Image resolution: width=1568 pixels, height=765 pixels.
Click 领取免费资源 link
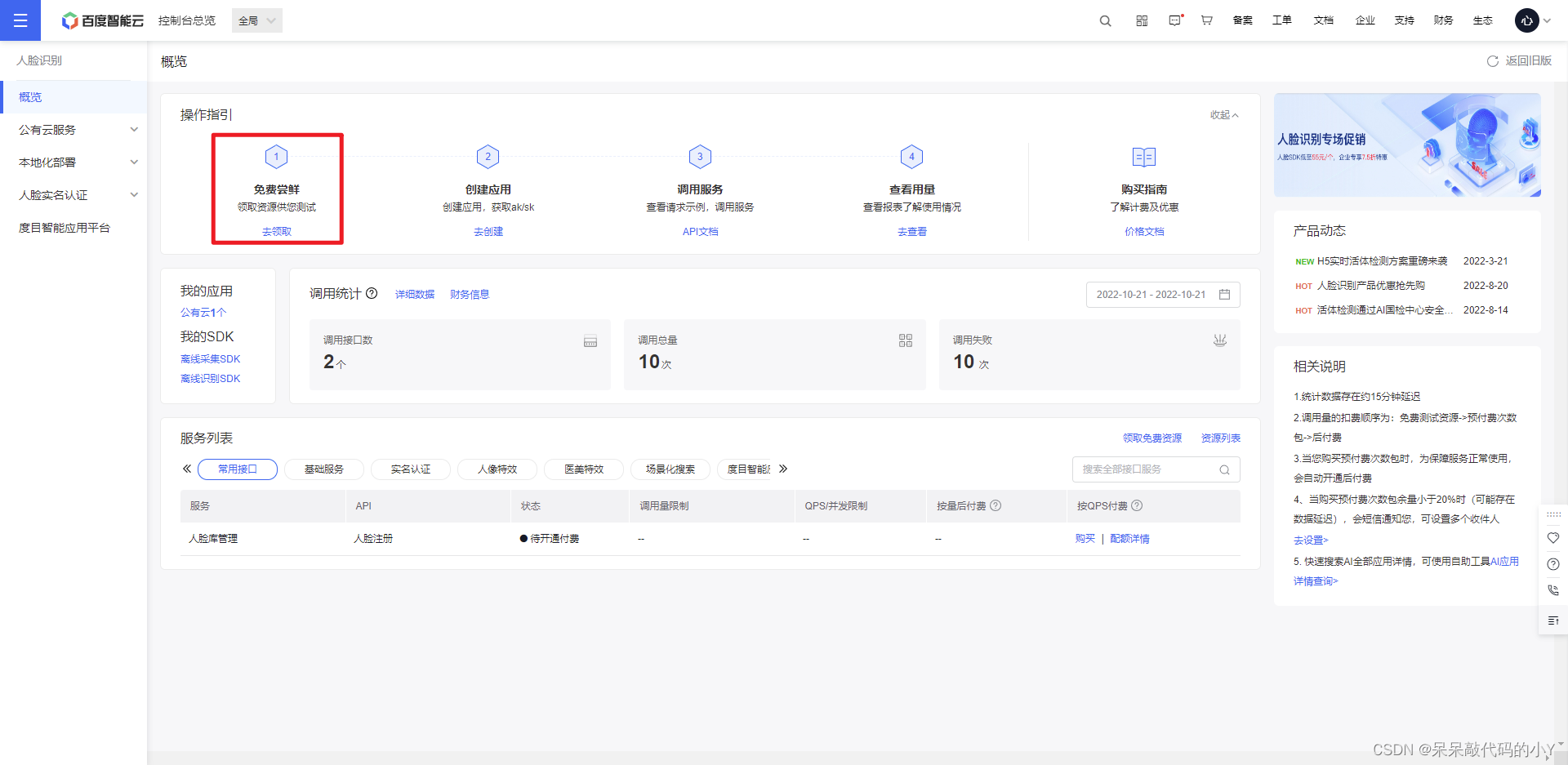pyautogui.click(x=1152, y=438)
